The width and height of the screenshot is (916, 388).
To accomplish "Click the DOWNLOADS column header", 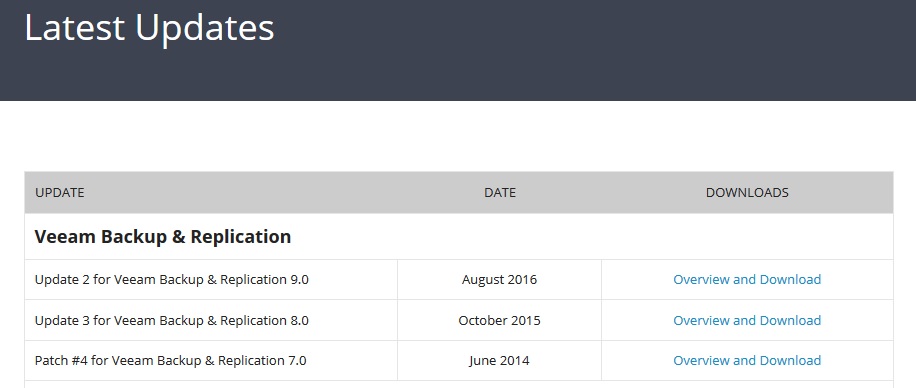I will coord(747,192).
